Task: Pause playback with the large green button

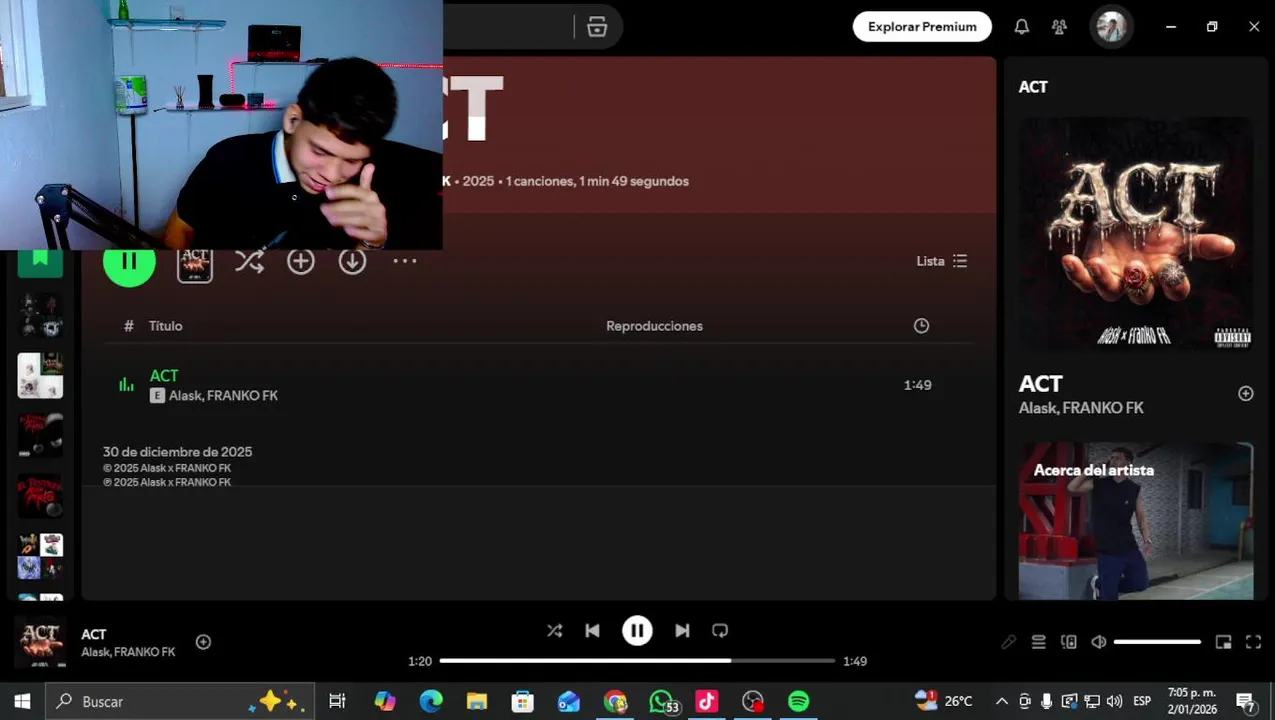Action: [x=129, y=262]
